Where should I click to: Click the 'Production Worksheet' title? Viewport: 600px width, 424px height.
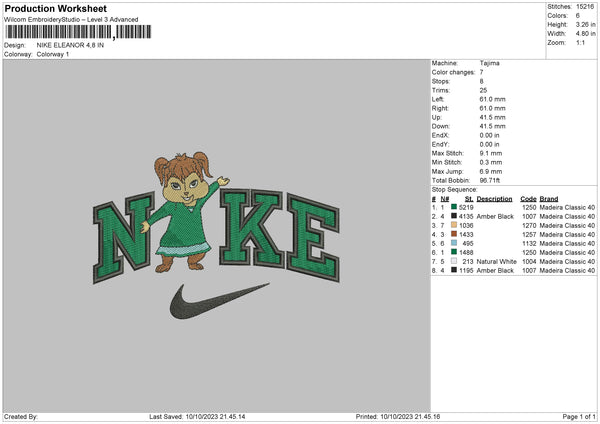pos(55,8)
